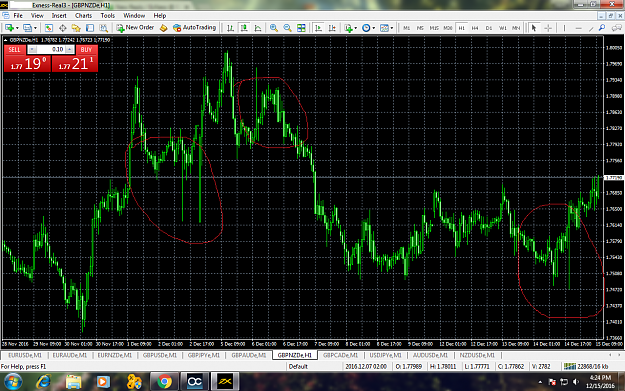Select the trendline drawing tool
625x391 pixels.
[x=591, y=28]
